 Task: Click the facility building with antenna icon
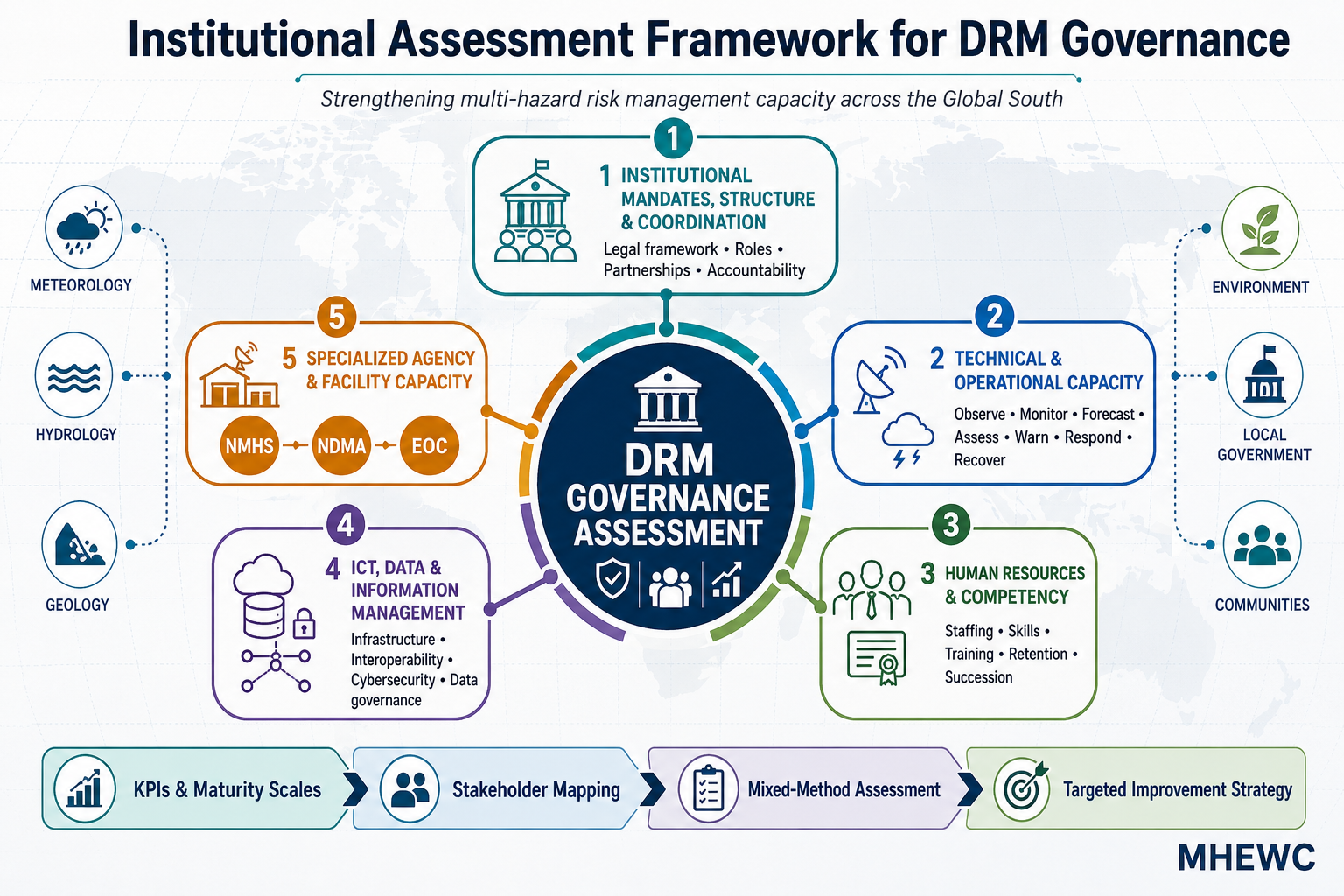click(x=239, y=374)
